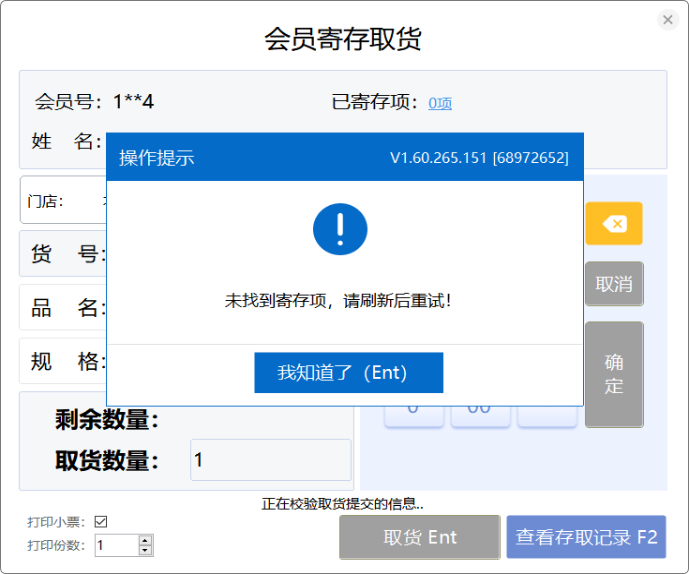
Task: Open 查看存取记录 F2 records
Action: pos(586,537)
